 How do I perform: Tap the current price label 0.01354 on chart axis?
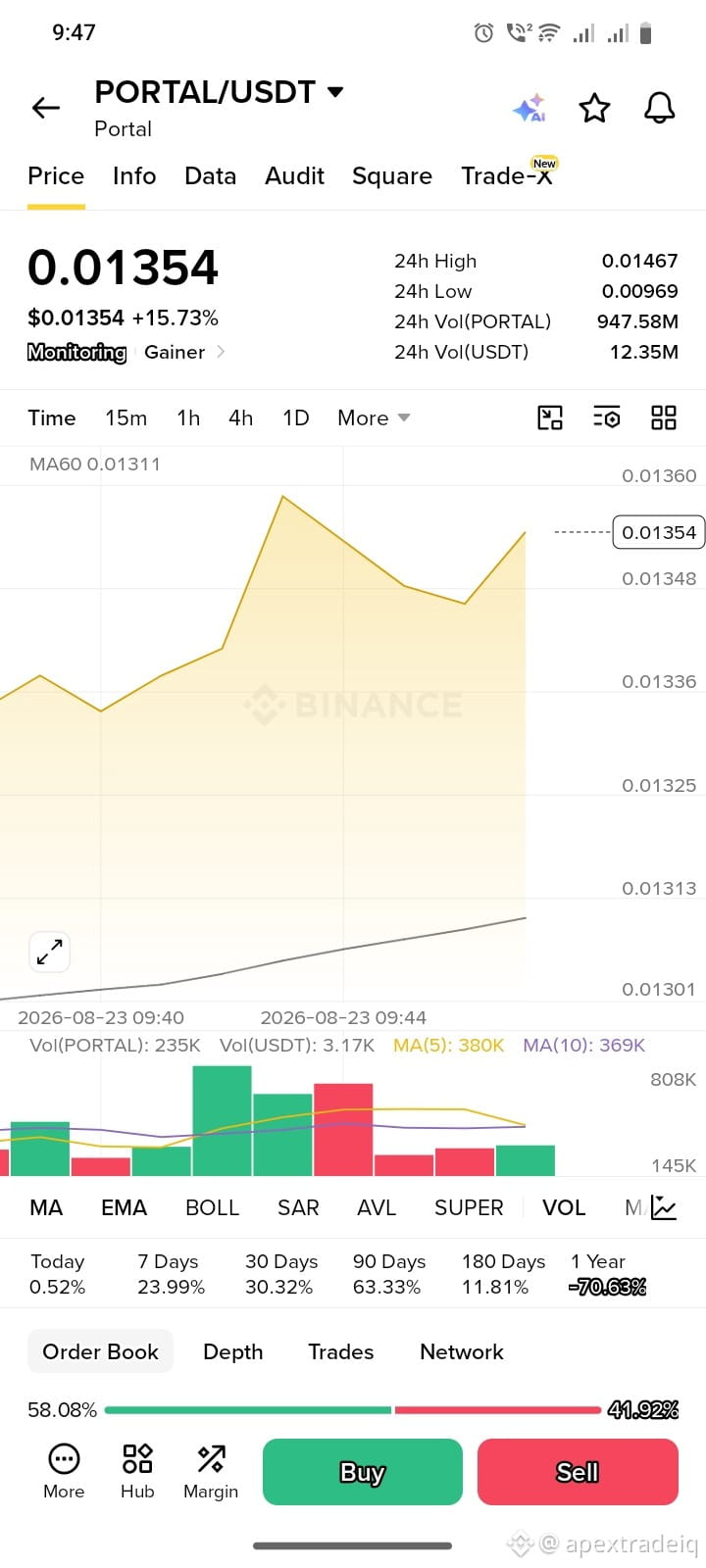[658, 532]
